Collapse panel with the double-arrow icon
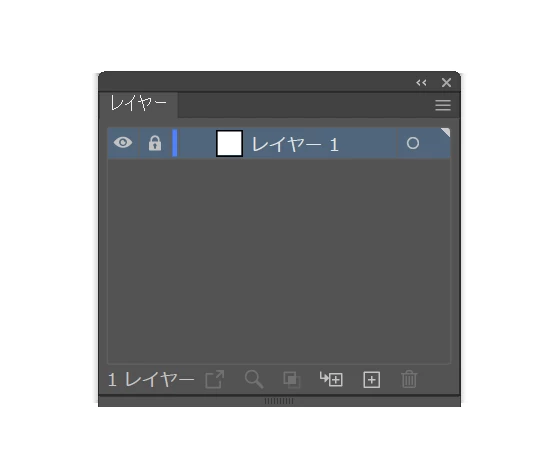Image resolution: width=536 pixels, height=460 pixels. pyautogui.click(x=421, y=83)
